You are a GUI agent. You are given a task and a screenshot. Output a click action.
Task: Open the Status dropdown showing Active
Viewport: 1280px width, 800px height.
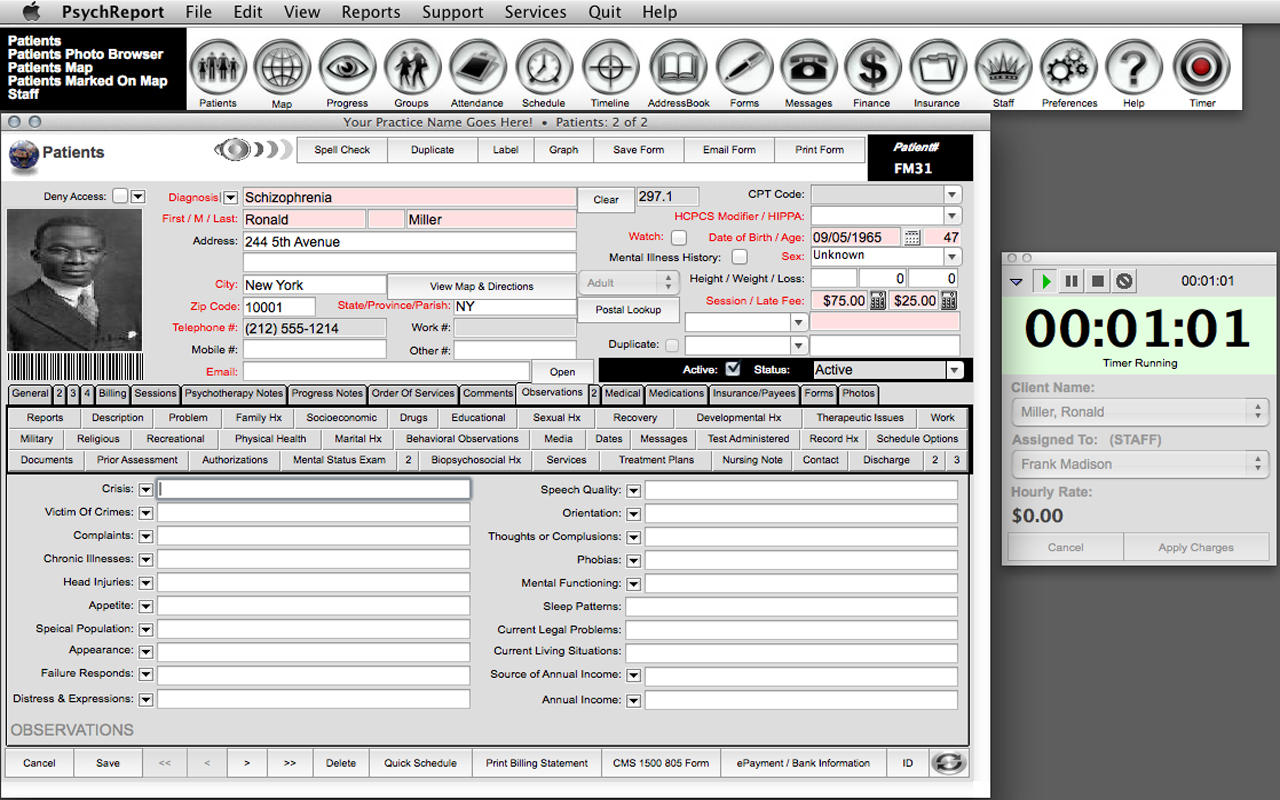pos(954,370)
